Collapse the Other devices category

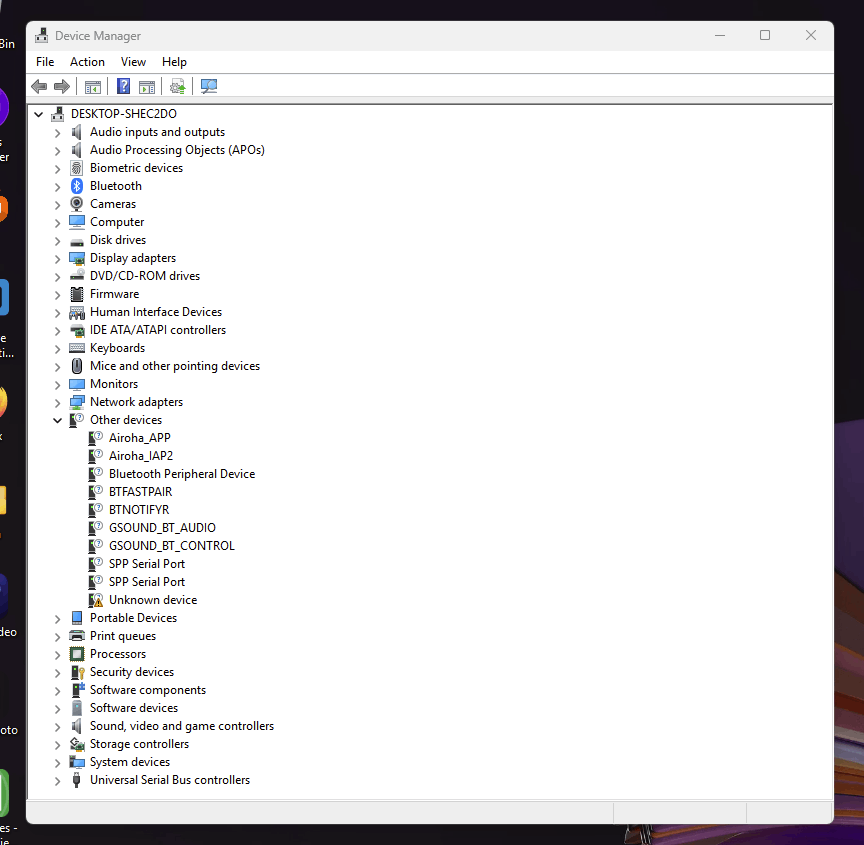(x=57, y=419)
